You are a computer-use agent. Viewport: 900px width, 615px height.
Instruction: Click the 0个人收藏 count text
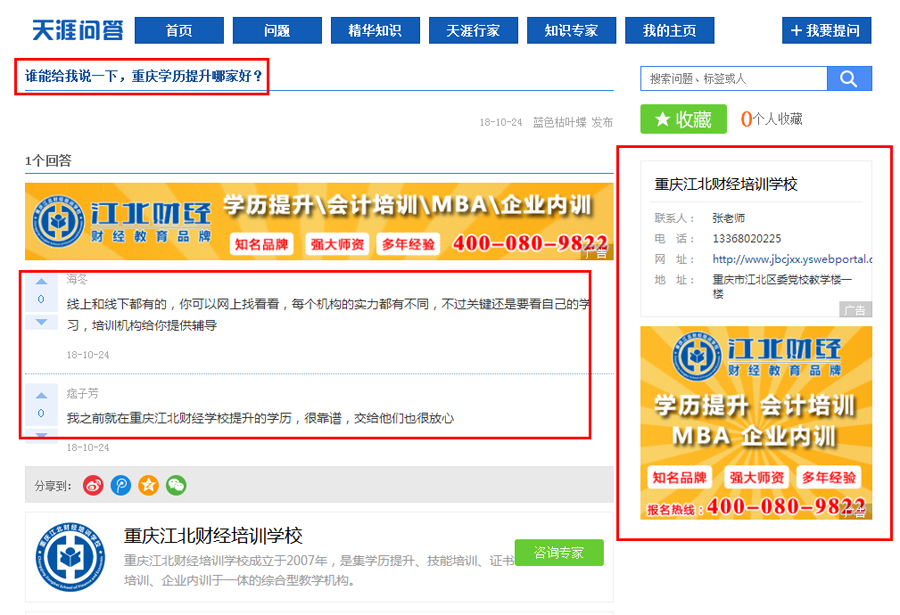(771, 119)
